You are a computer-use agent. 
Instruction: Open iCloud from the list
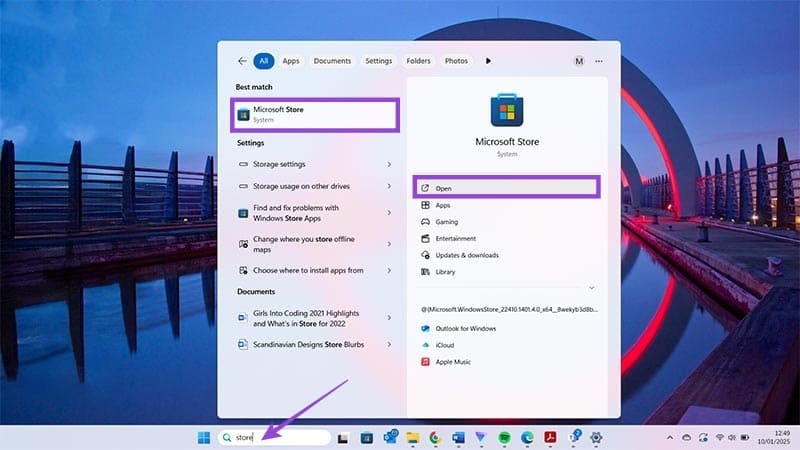444,345
